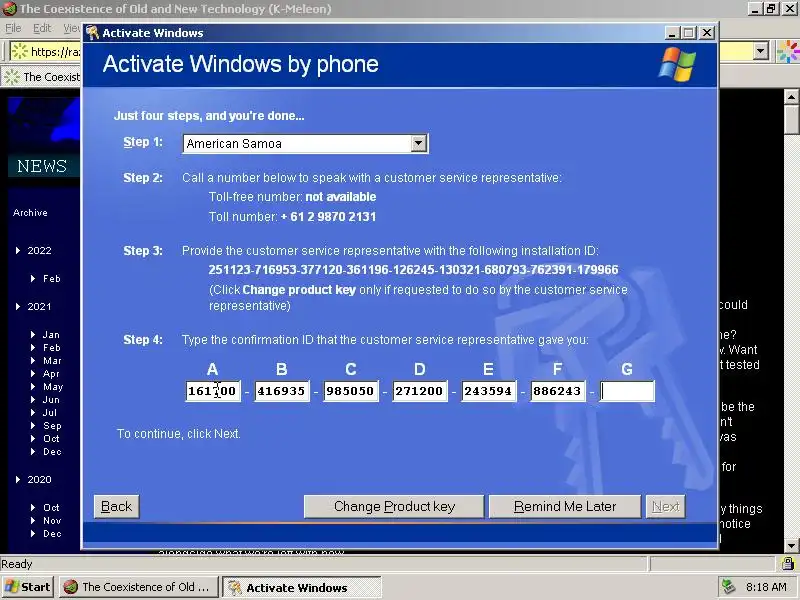
Task: Select The Coexist browser tab
Action: (41, 77)
